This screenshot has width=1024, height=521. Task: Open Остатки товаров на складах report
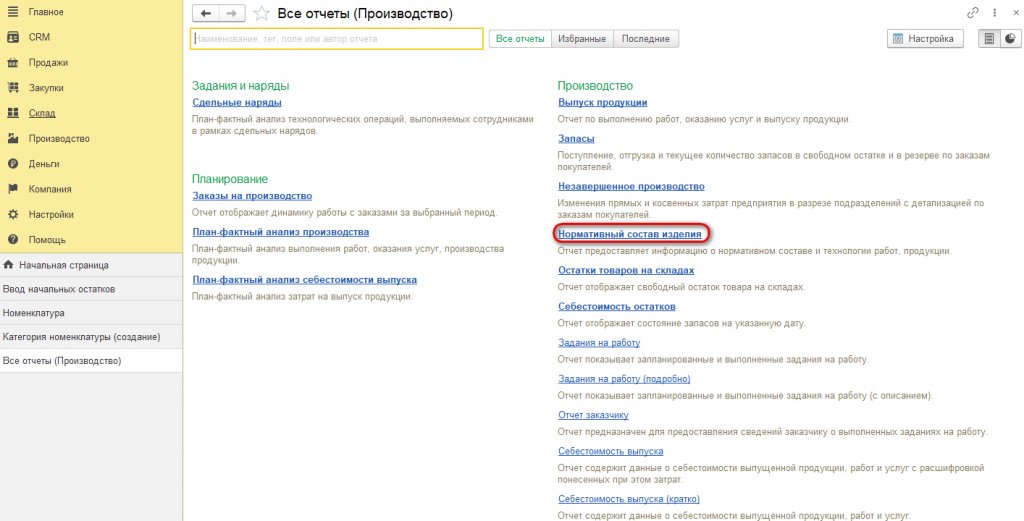tap(626, 270)
